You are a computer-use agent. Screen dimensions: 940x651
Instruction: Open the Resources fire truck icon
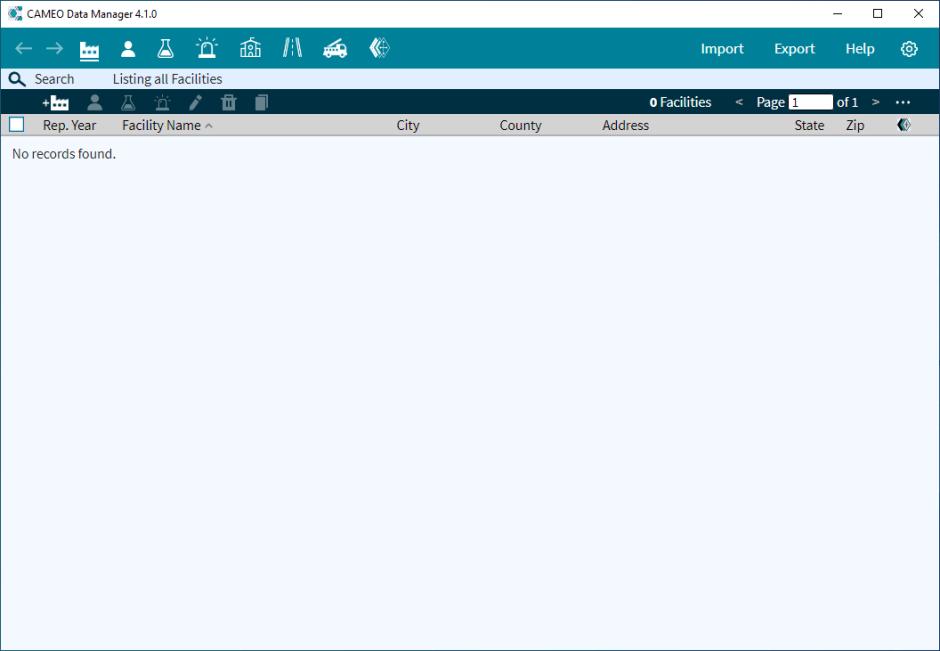335,49
